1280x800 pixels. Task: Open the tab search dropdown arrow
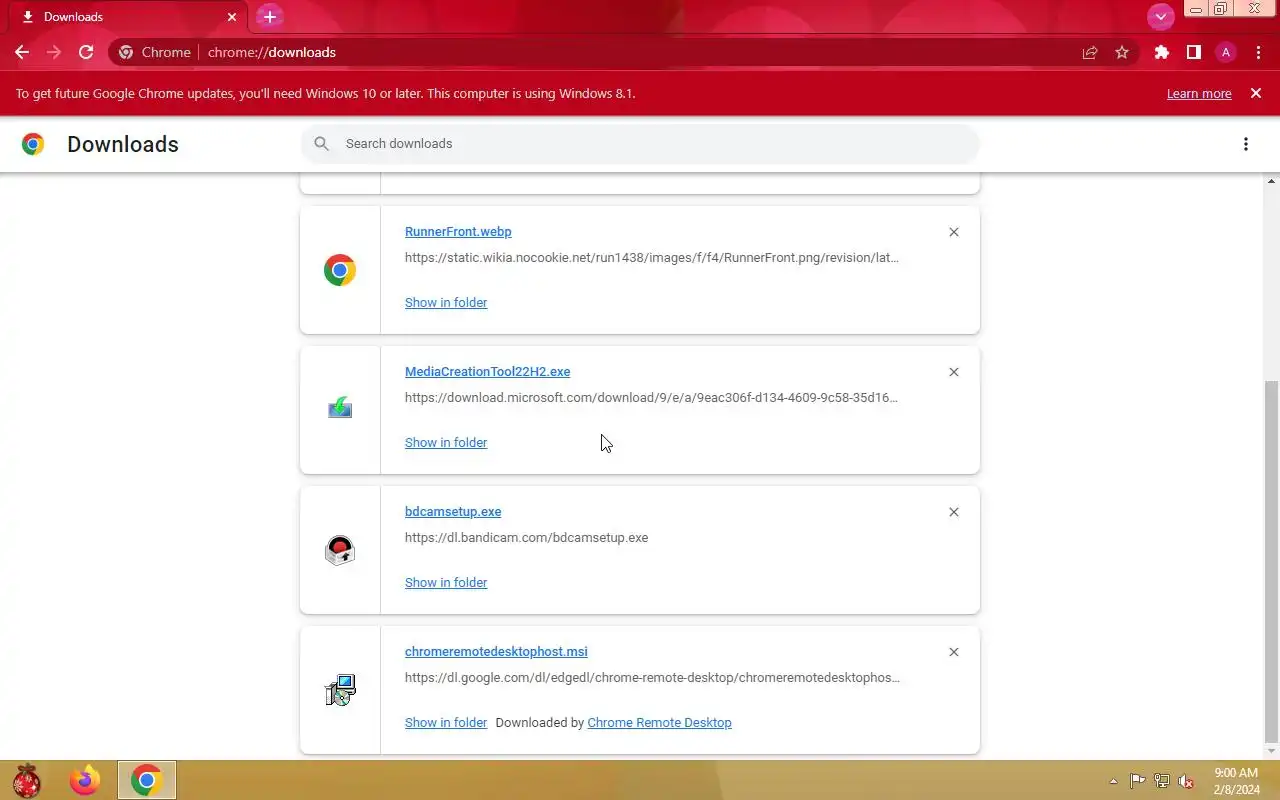[x=1160, y=16]
